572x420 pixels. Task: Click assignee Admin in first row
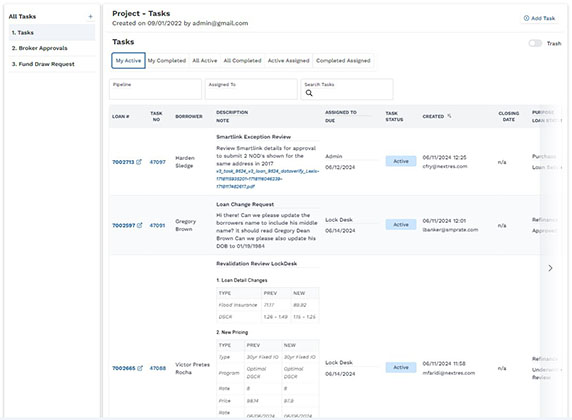334,156
